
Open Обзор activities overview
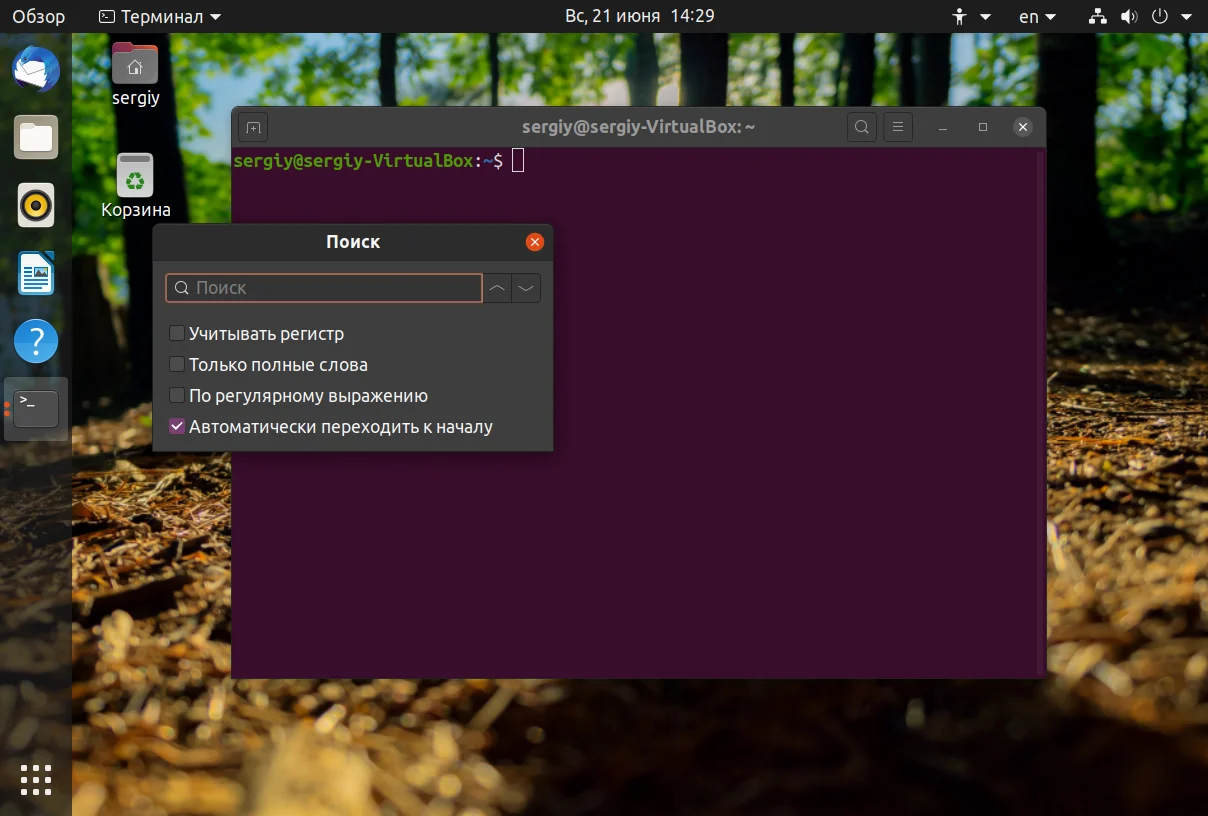point(39,16)
